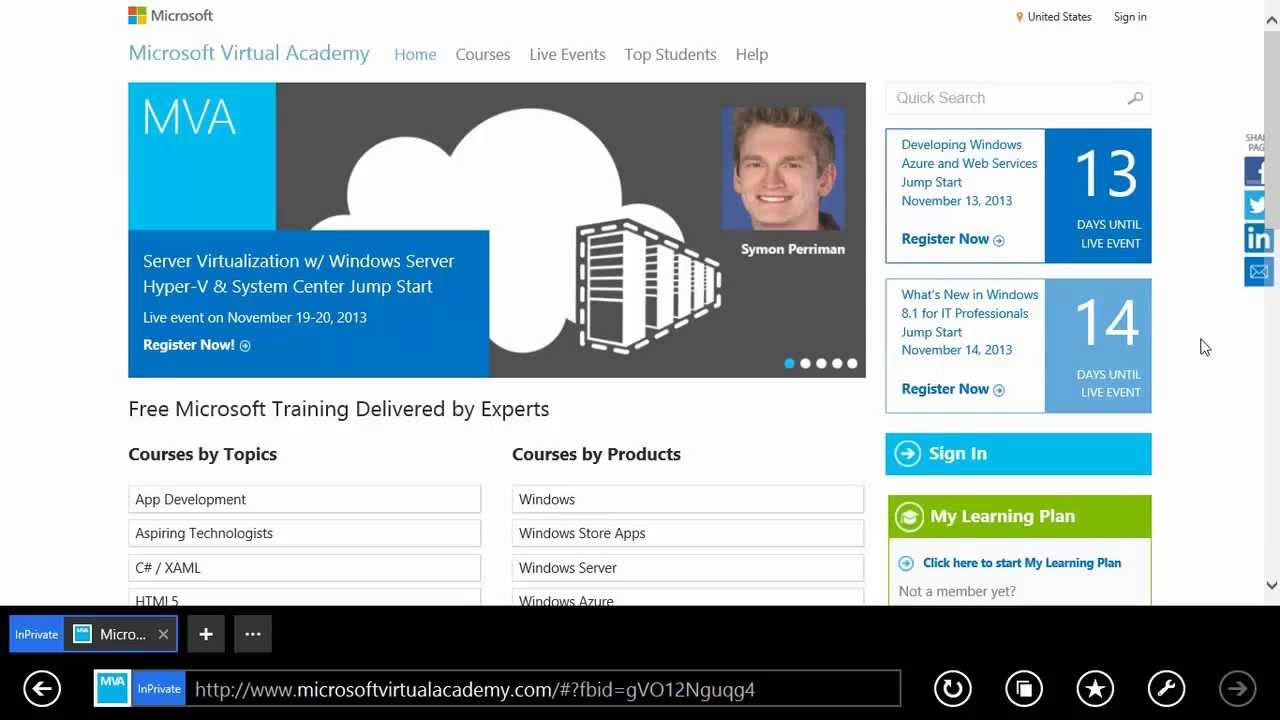The image size is (1280, 720).
Task: Click Register Now! in the banner
Action: click(x=197, y=345)
